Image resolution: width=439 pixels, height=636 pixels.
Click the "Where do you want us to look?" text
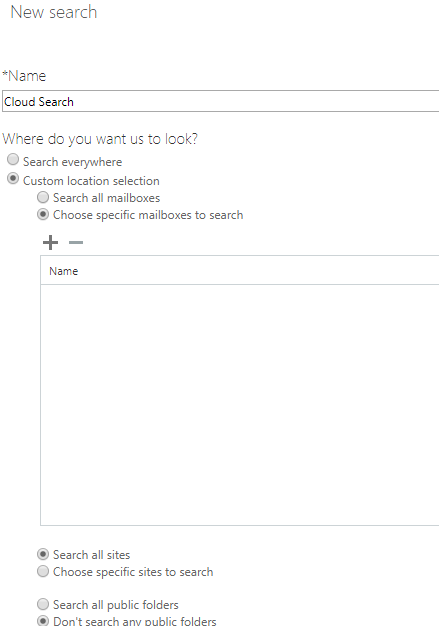(100, 139)
